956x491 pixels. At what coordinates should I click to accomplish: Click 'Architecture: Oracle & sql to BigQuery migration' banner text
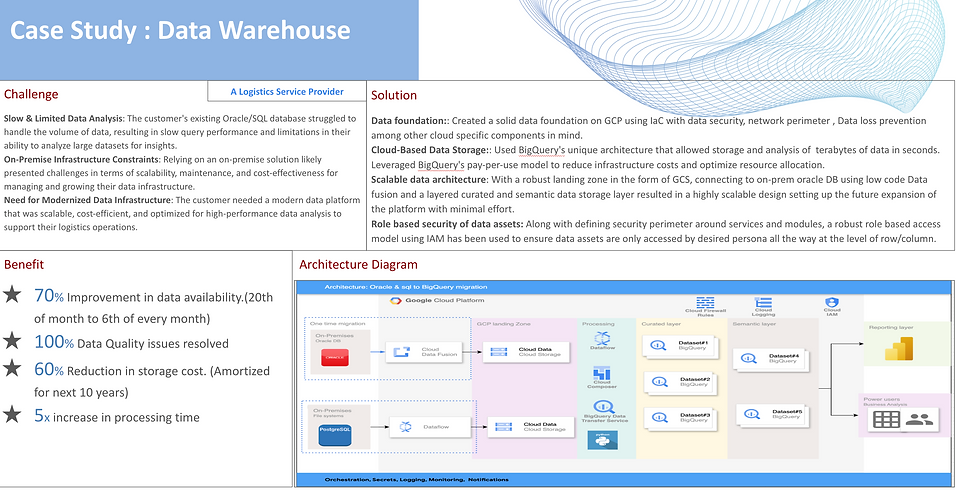pos(405,287)
